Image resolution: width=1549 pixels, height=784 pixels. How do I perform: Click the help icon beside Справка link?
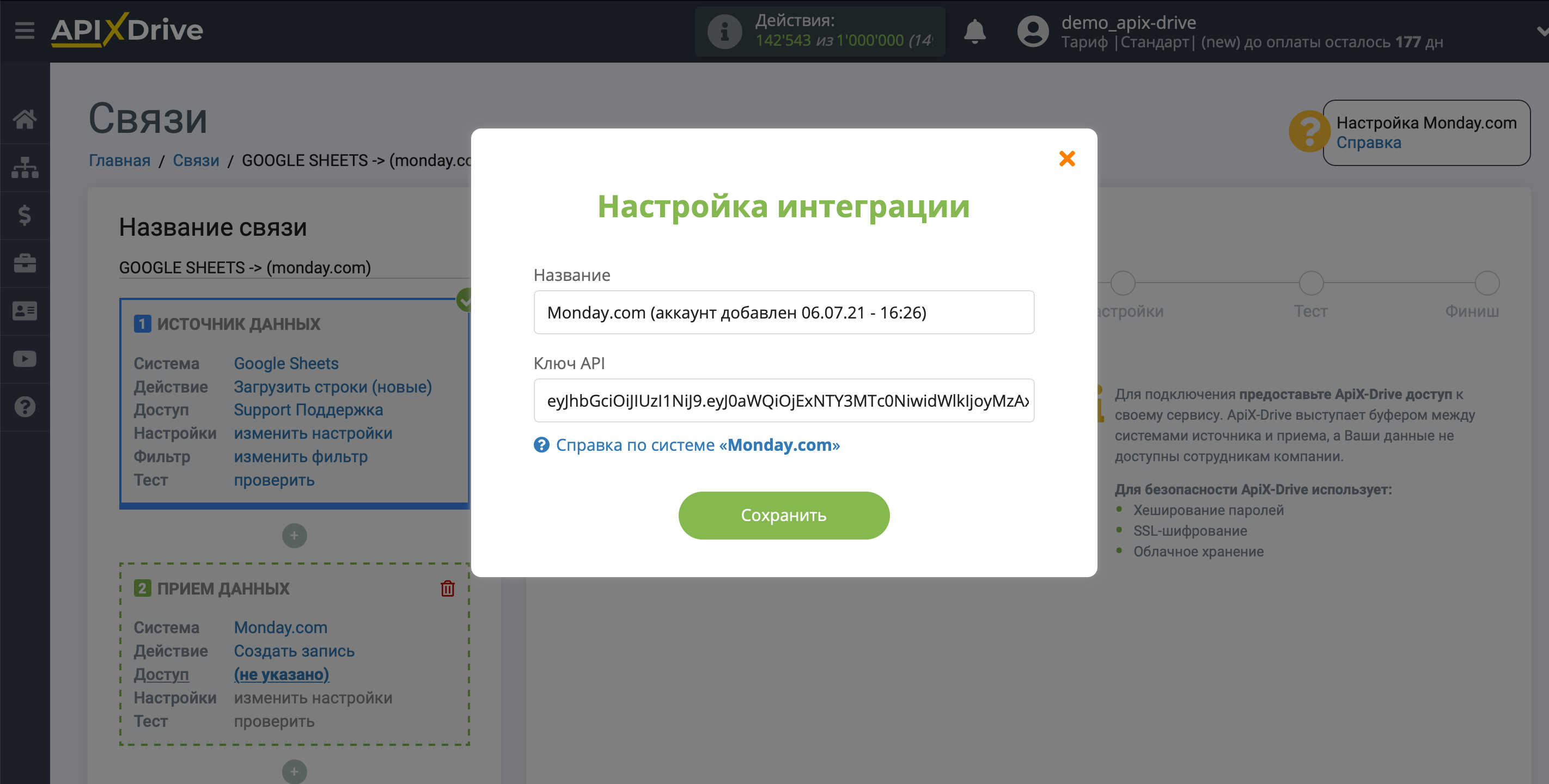pyautogui.click(x=541, y=445)
